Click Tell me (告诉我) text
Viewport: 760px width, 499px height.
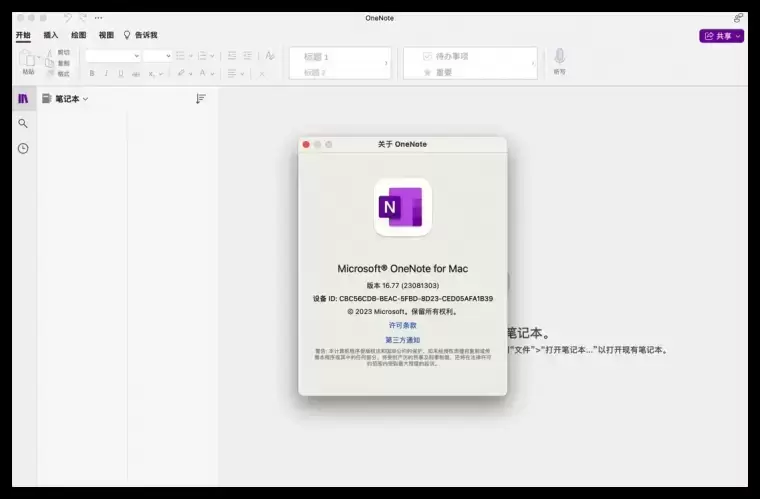[x=146, y=35]
